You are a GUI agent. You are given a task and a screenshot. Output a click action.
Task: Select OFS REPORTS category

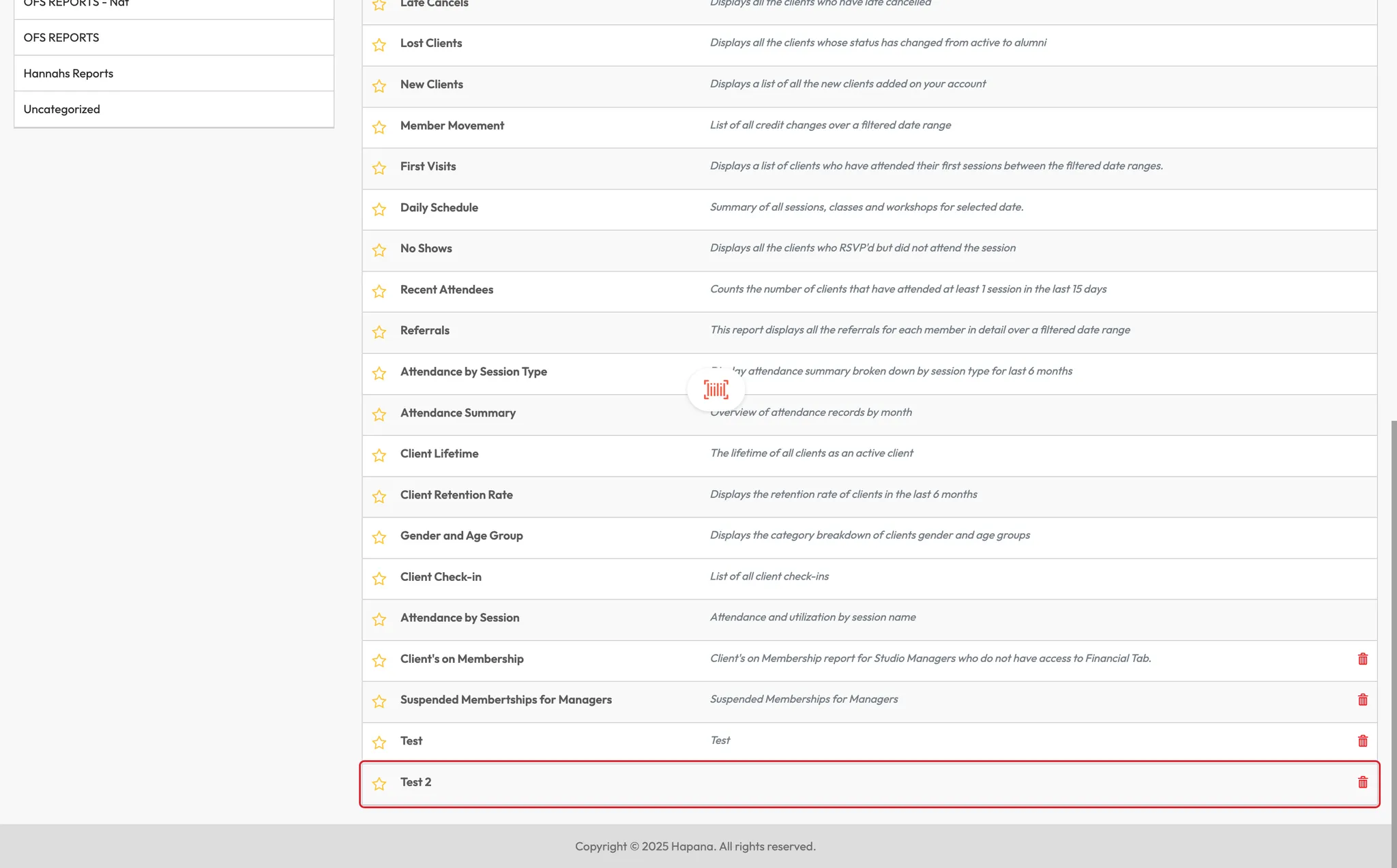coord(61,38)
